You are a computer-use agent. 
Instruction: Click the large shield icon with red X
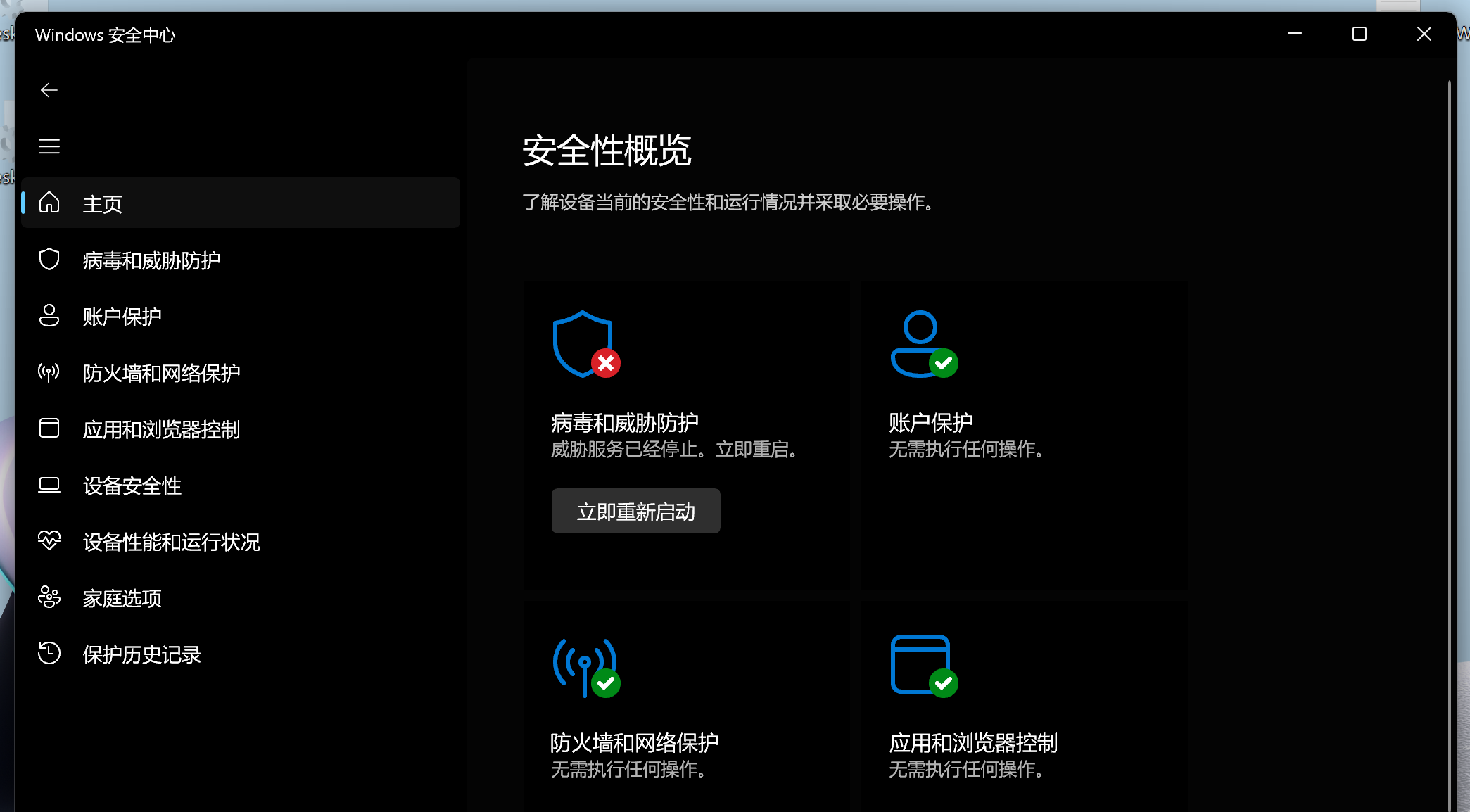586,344
